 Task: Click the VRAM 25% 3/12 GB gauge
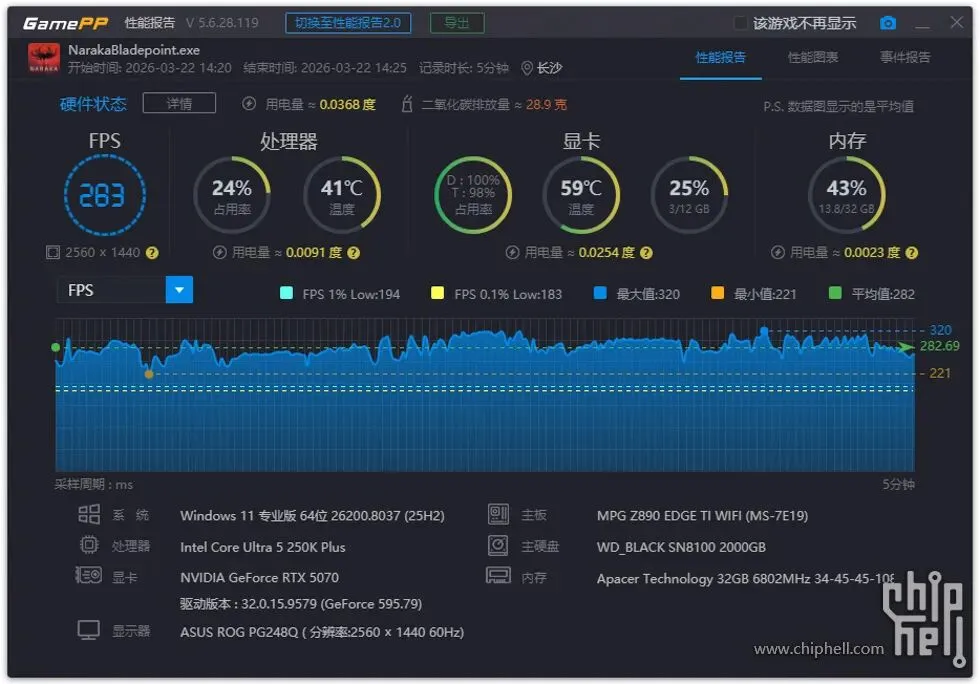pyautogui.click(x=689, y=195)
